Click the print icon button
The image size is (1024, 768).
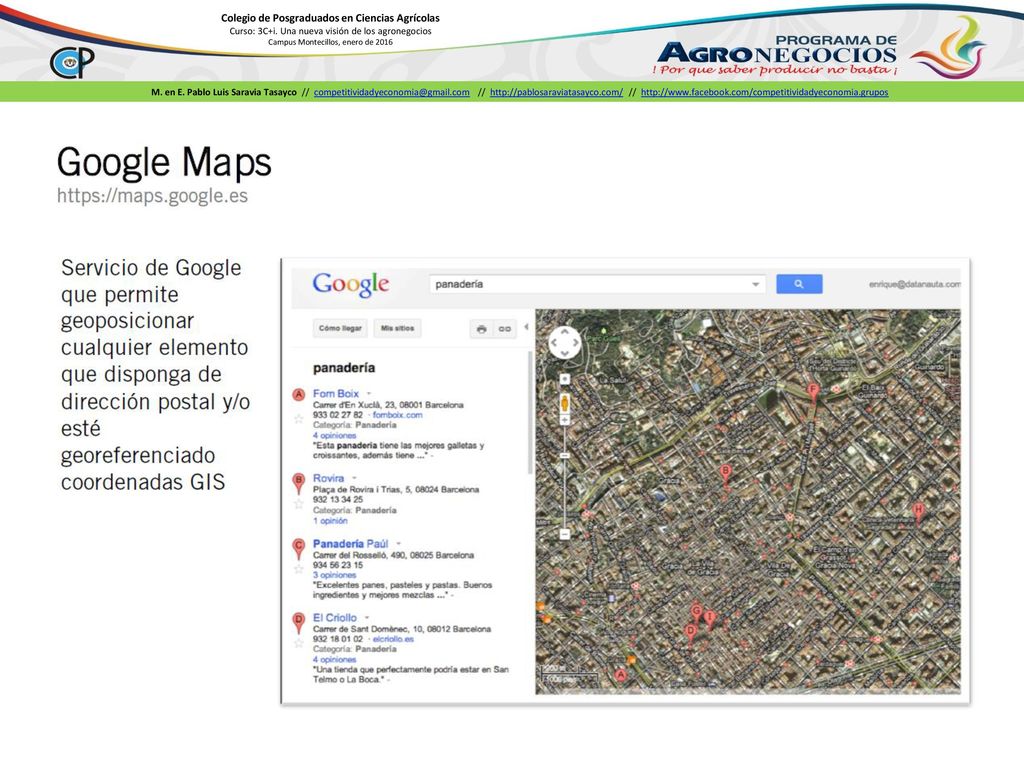481,328
